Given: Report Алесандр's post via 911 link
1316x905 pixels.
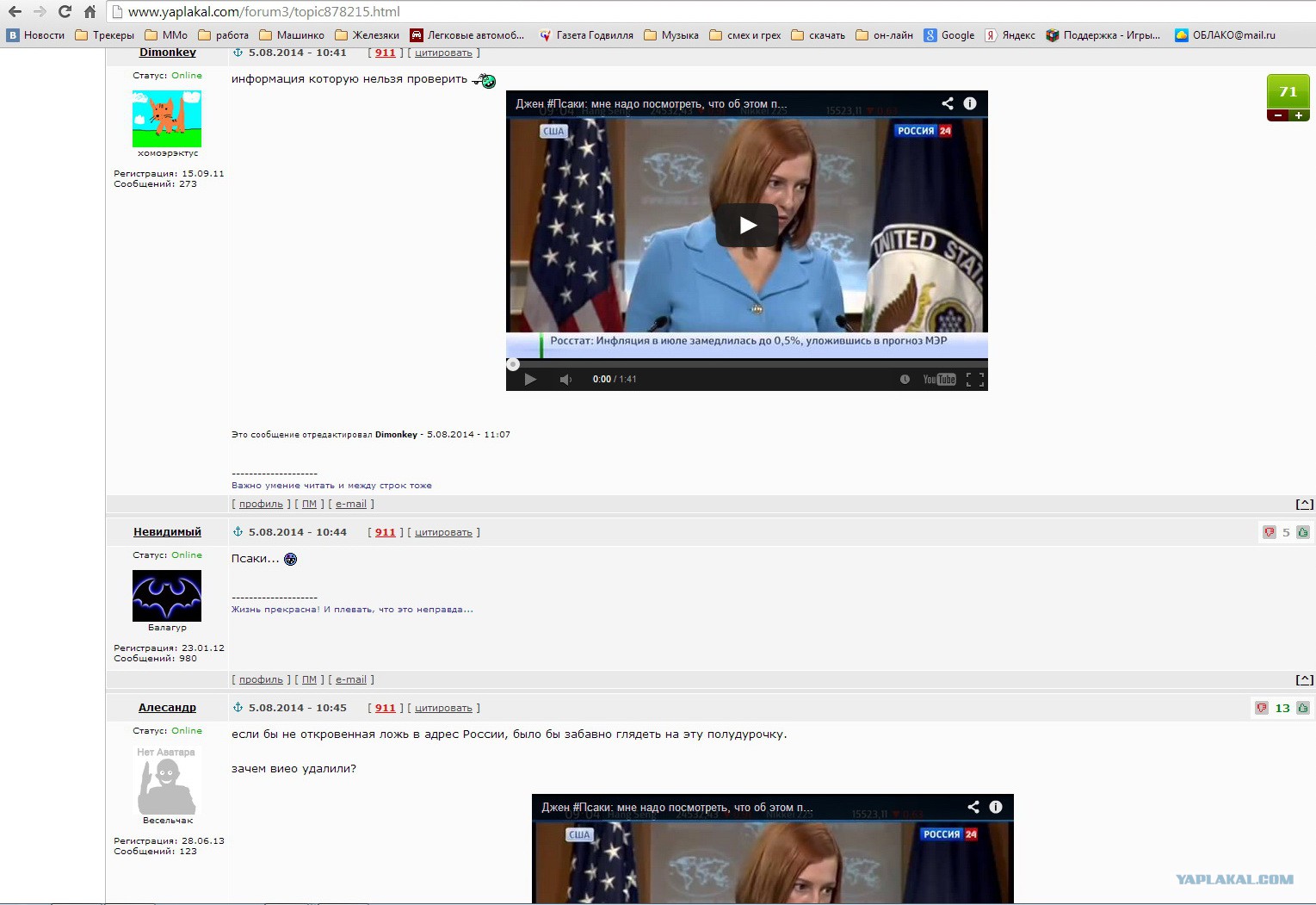Looking at the screenshot, I should coord(386,708).
